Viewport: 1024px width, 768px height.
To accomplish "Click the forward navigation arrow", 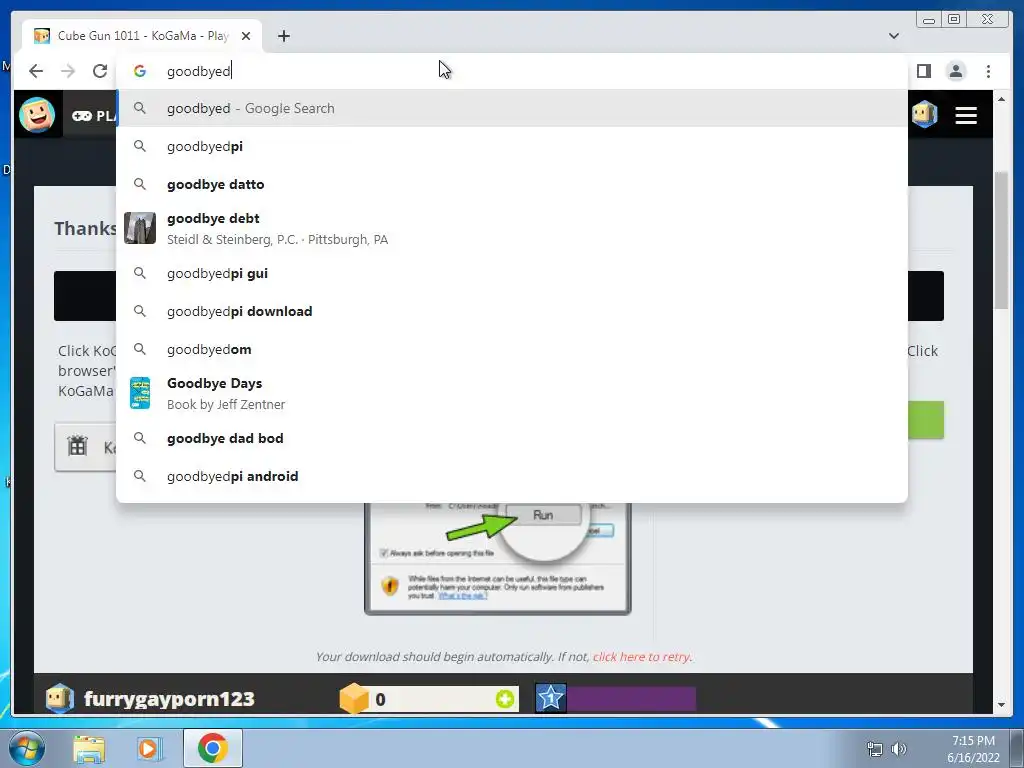I will pyautogui.click(x=68, y=71).
